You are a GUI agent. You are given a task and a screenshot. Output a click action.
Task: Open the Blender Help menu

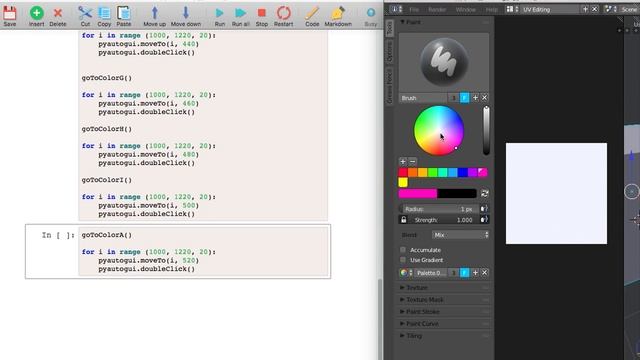pos(491,9)
